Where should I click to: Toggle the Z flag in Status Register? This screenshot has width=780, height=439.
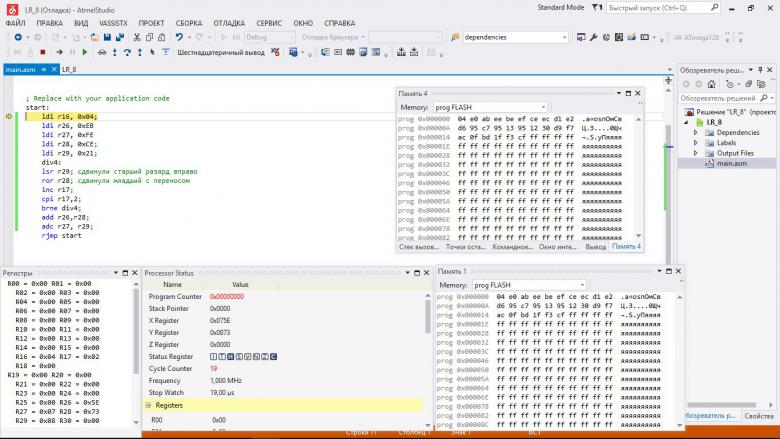click(265, 356)
